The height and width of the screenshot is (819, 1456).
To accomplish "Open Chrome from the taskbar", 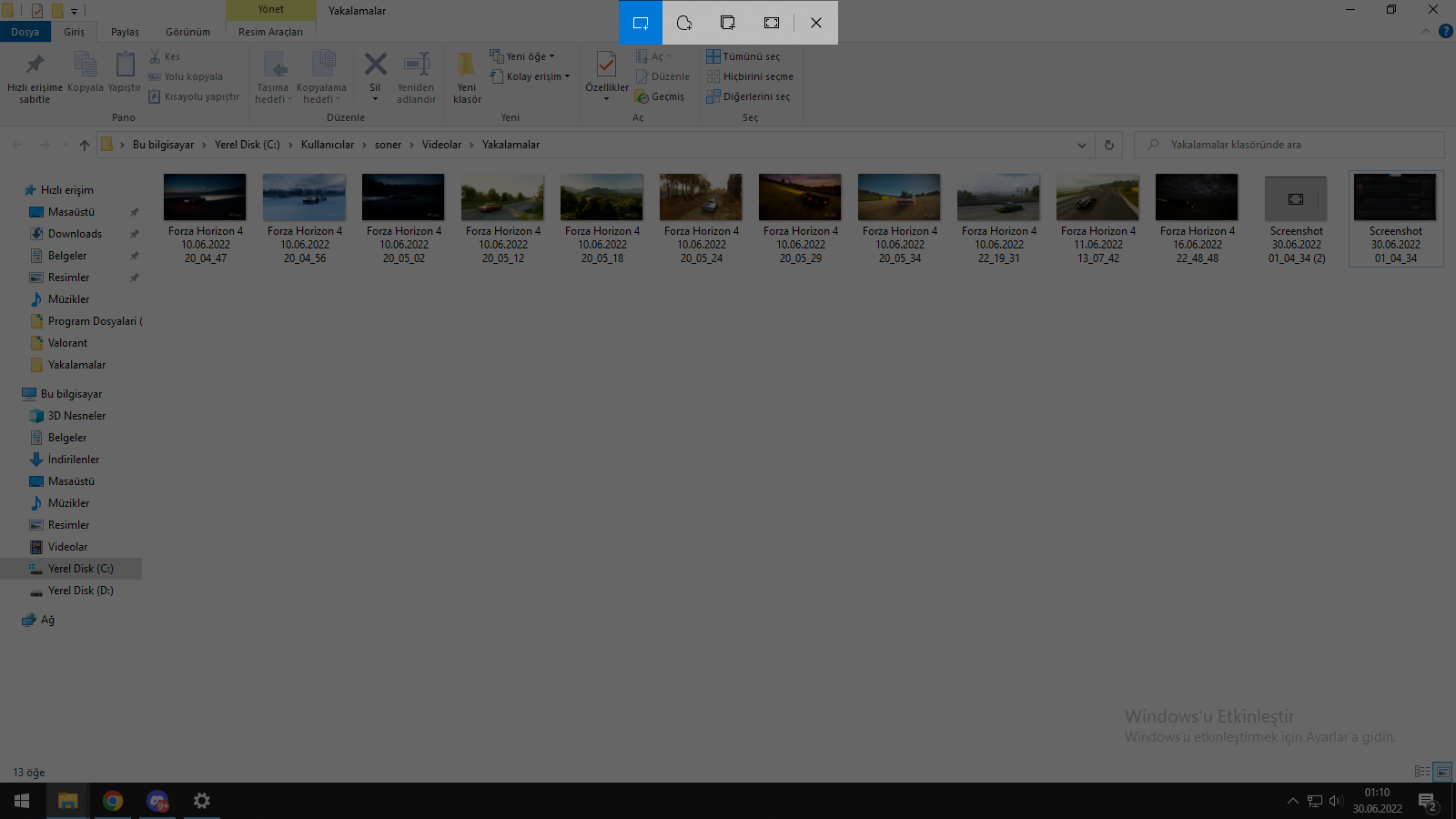I will 113,801.
